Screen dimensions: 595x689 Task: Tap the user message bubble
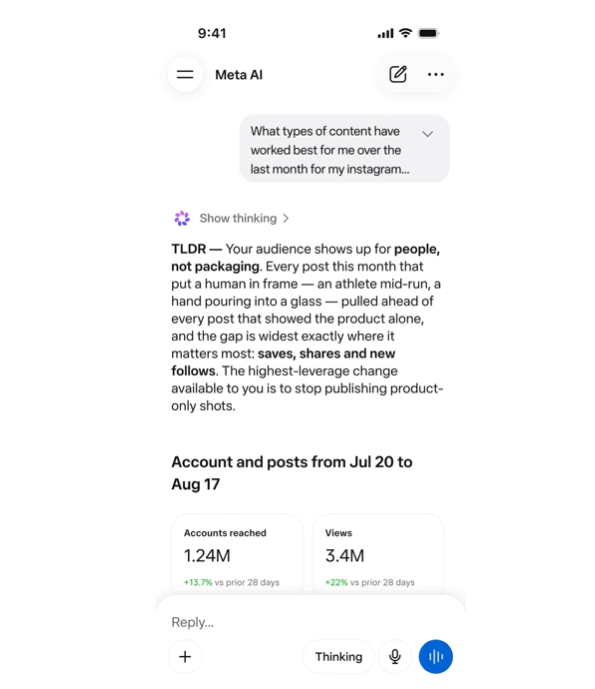click(344, 149)
